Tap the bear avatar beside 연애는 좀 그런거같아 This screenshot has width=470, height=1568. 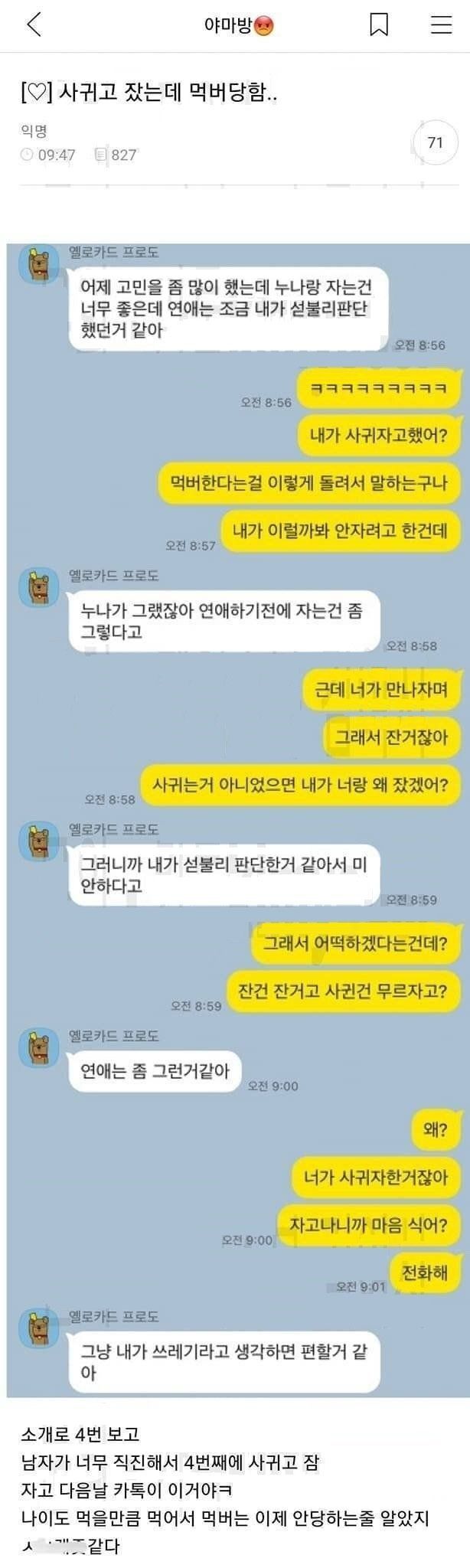[39, 1047]
